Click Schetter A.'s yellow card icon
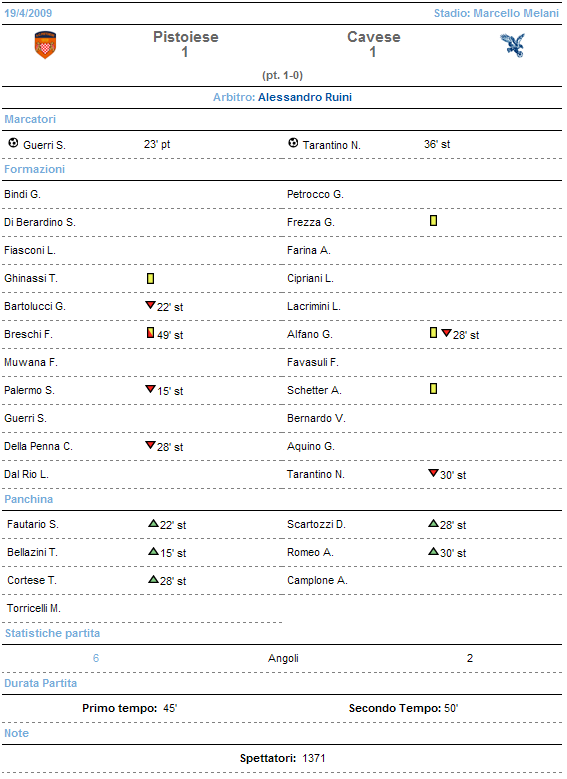The image size is (567, 779). point(433,389)
